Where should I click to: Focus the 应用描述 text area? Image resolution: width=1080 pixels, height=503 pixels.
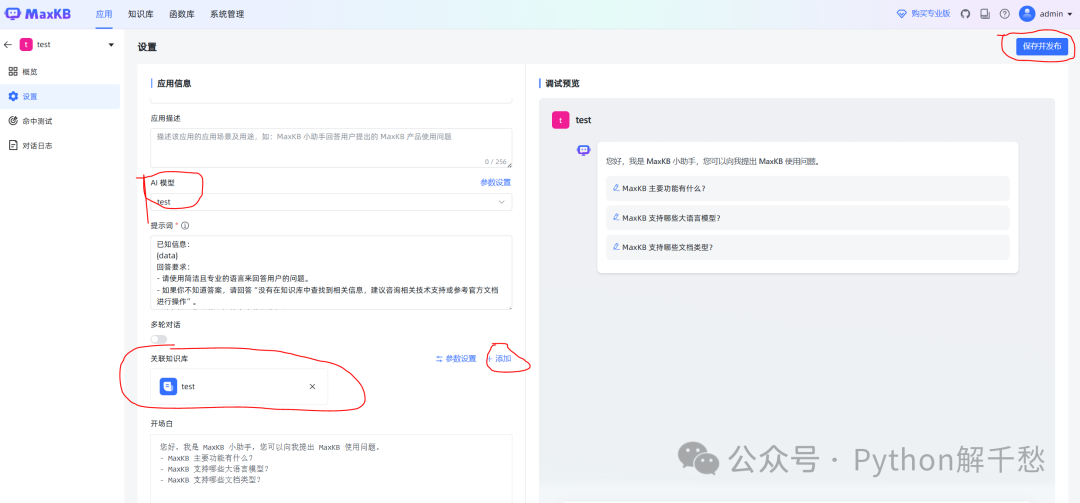(331, 147)
